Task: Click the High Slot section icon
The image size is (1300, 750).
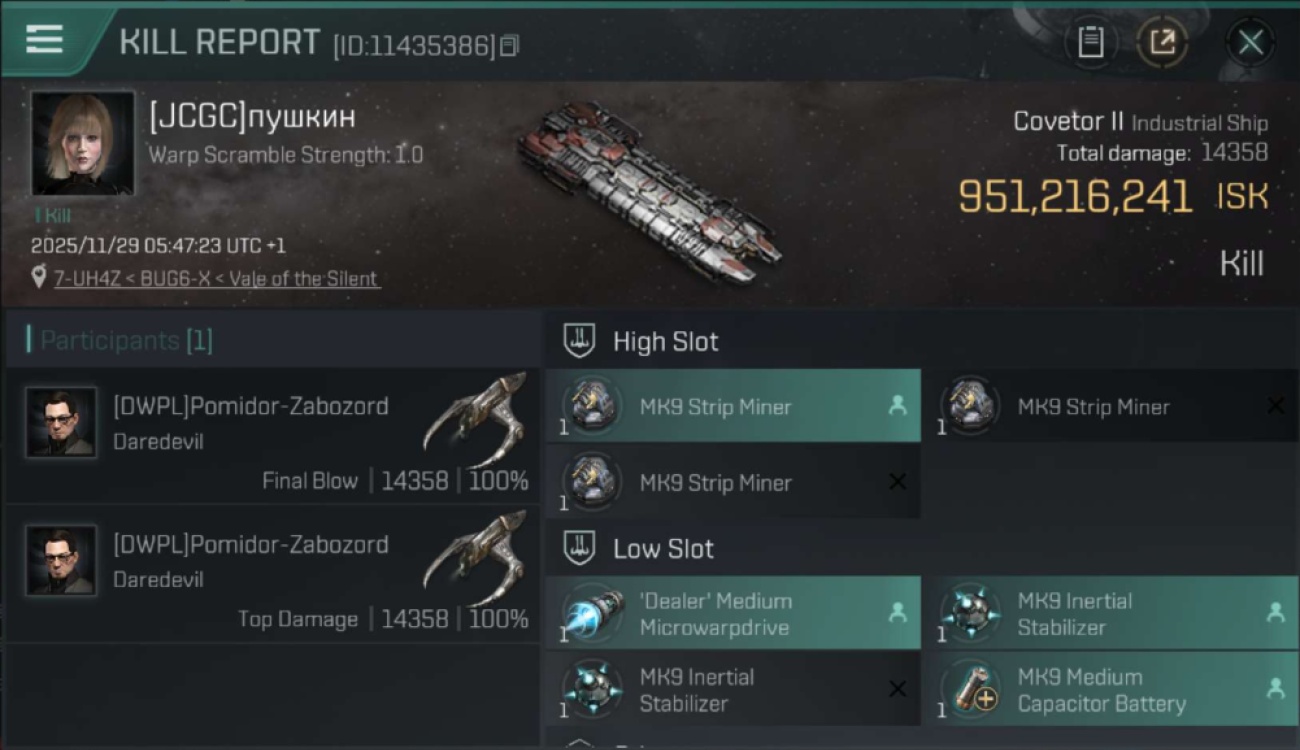Action: point(580,341)
